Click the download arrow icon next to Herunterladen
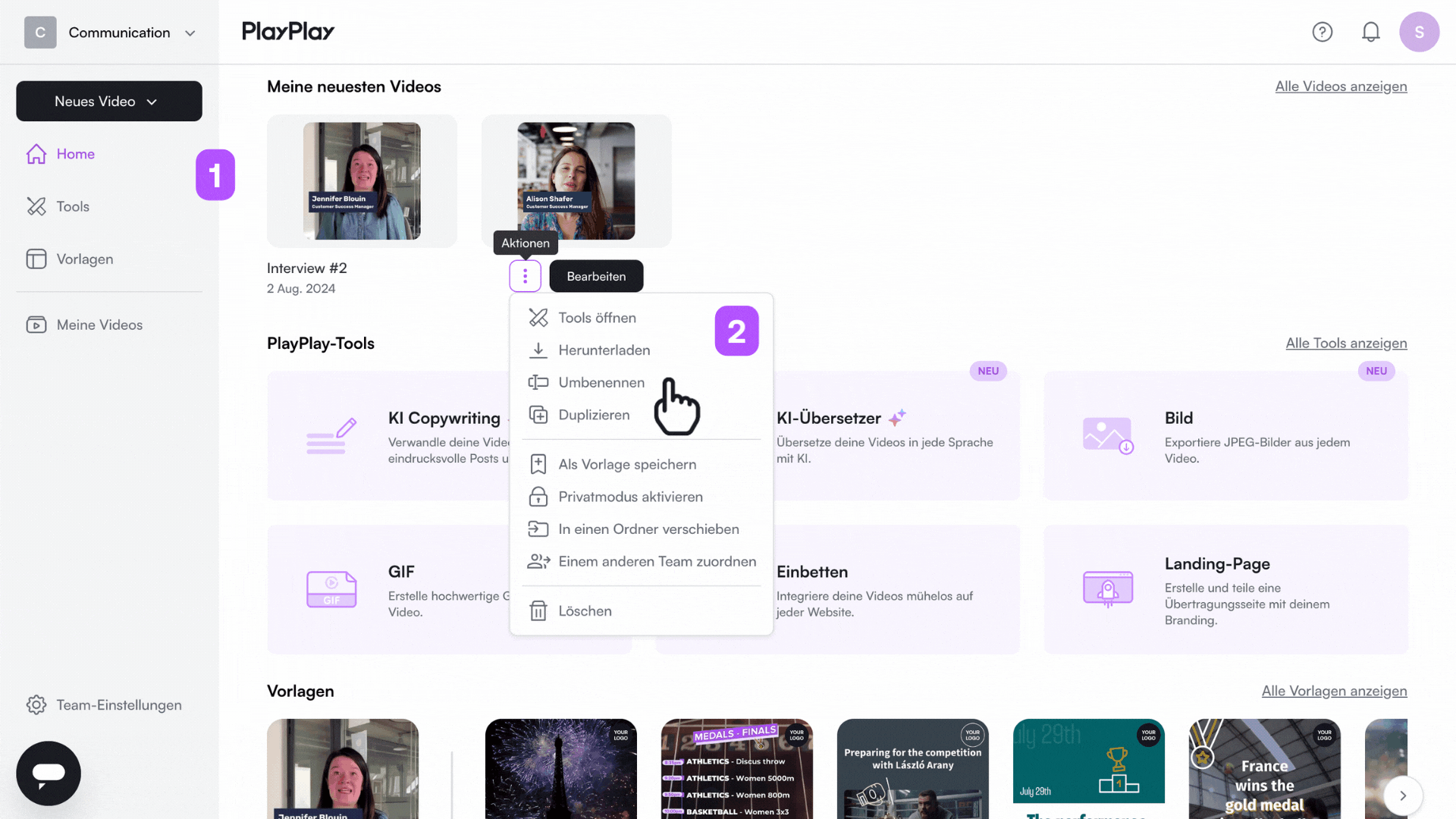 tap(538, 350)
